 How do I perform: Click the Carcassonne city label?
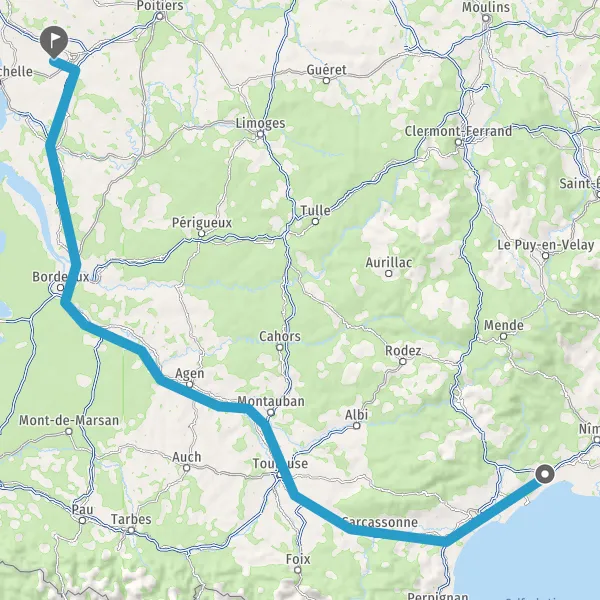[380, 522]
